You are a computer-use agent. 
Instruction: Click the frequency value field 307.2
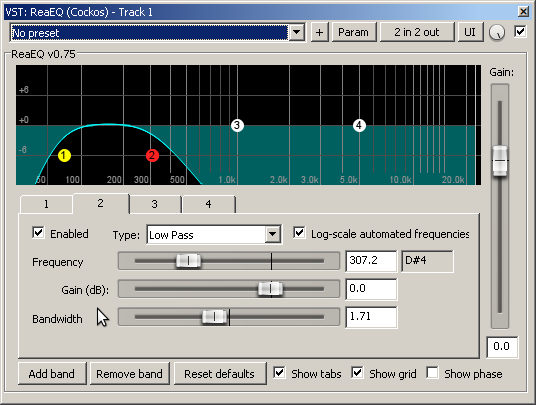click(x=371, y=261)
